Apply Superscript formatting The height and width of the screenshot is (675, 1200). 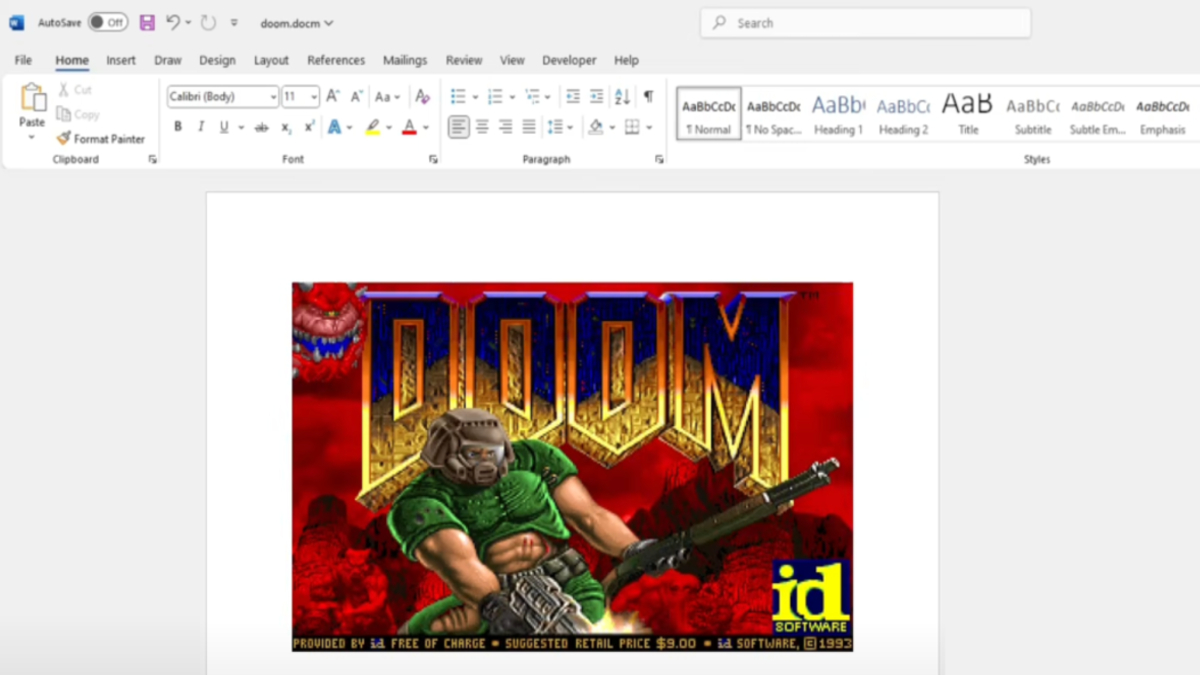pos(309,127)
